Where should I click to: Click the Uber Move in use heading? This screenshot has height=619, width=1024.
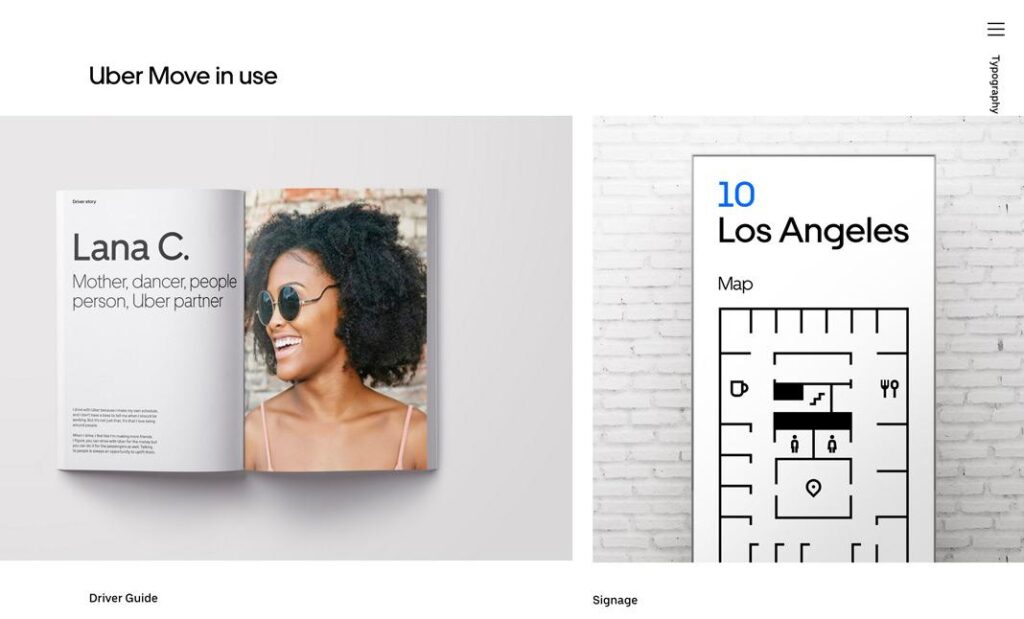click(183, 76)
